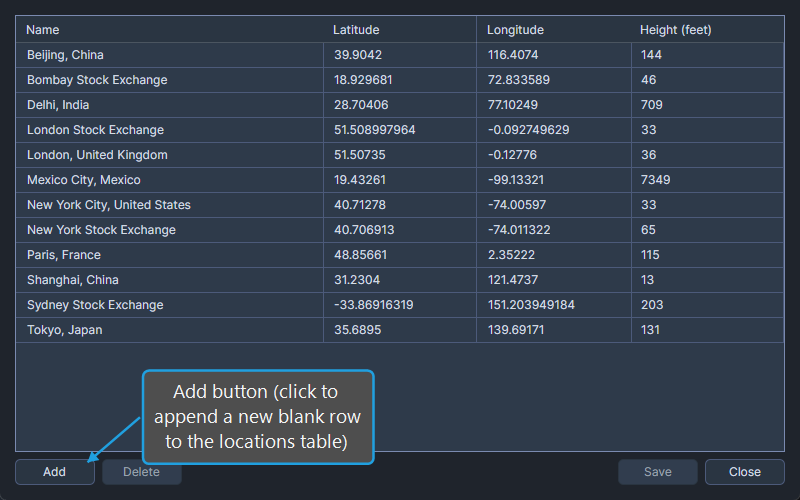Click the Save button

pos(658,472)
